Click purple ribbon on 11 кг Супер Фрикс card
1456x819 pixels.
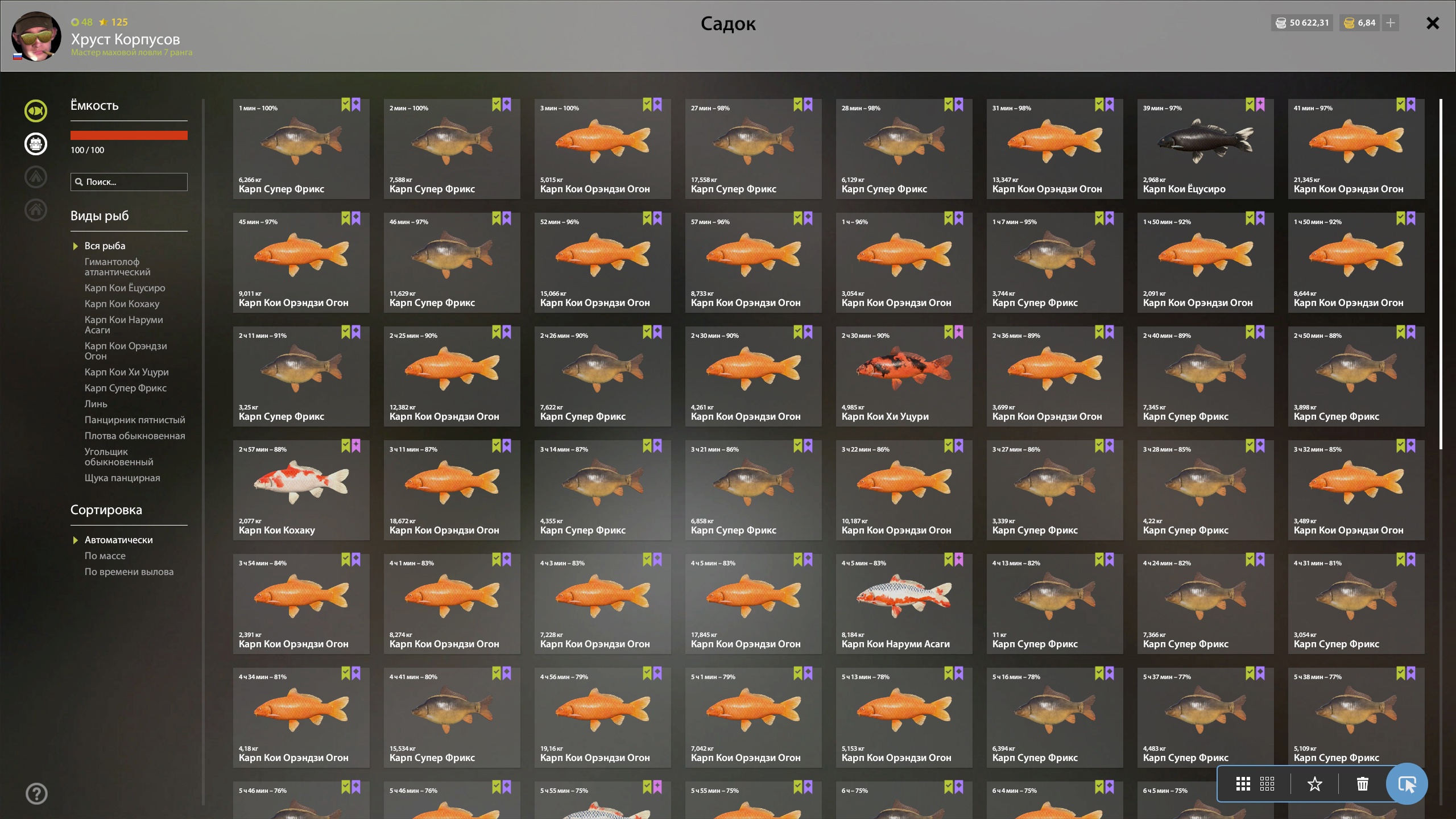(1110, 560)
